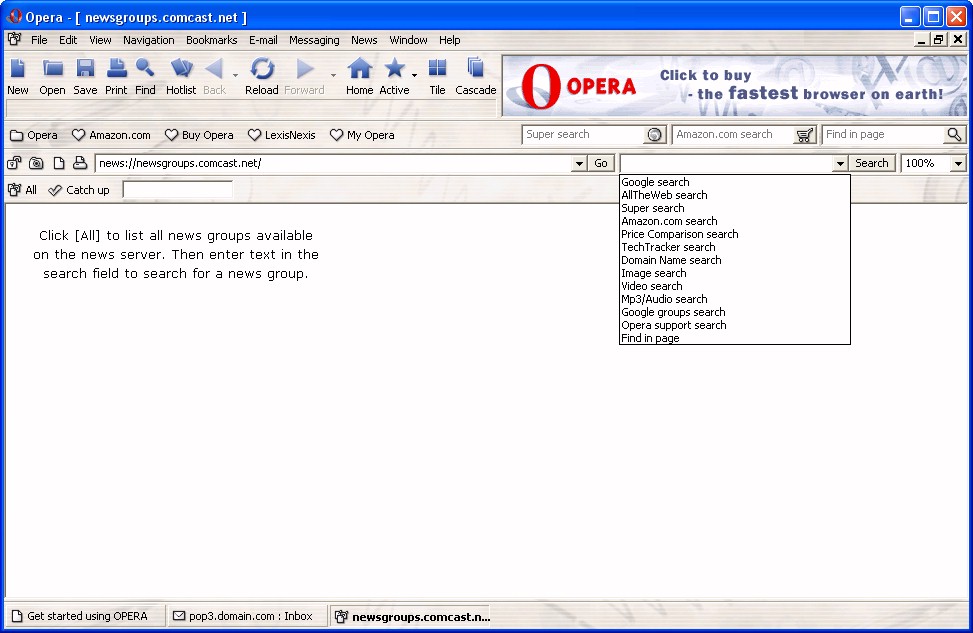
Task: Click the Search button
Action: tap(872, 163)
